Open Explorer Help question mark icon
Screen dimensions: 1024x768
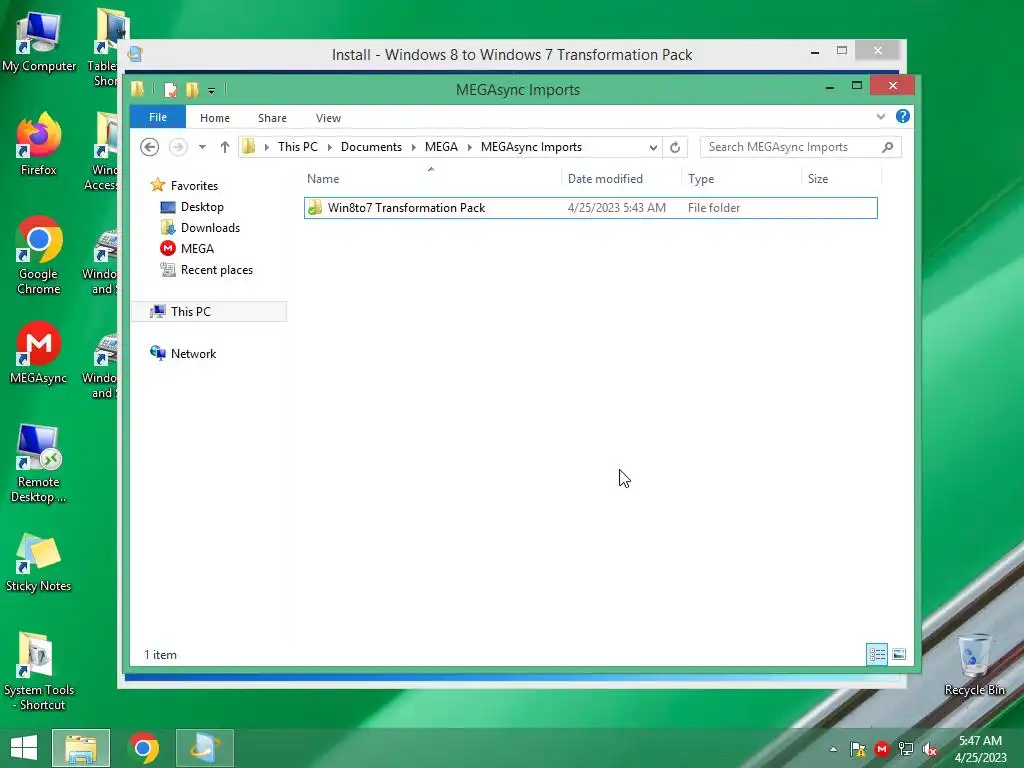tap(903, 116)
